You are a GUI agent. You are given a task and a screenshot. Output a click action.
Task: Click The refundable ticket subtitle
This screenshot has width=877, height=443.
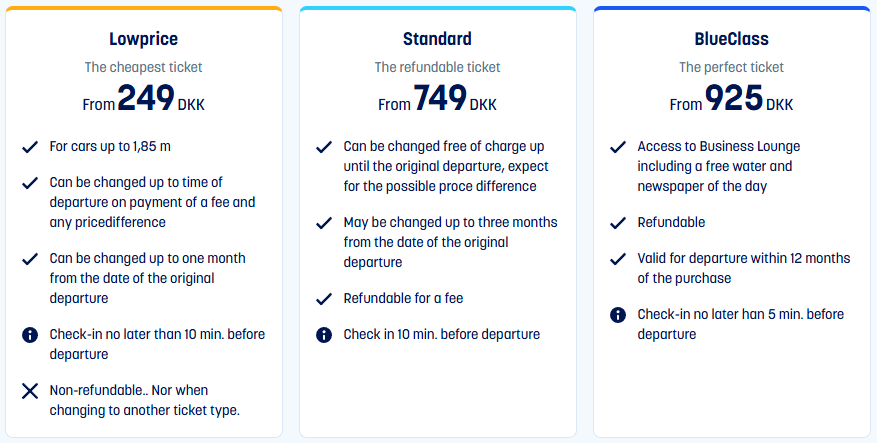437,67
